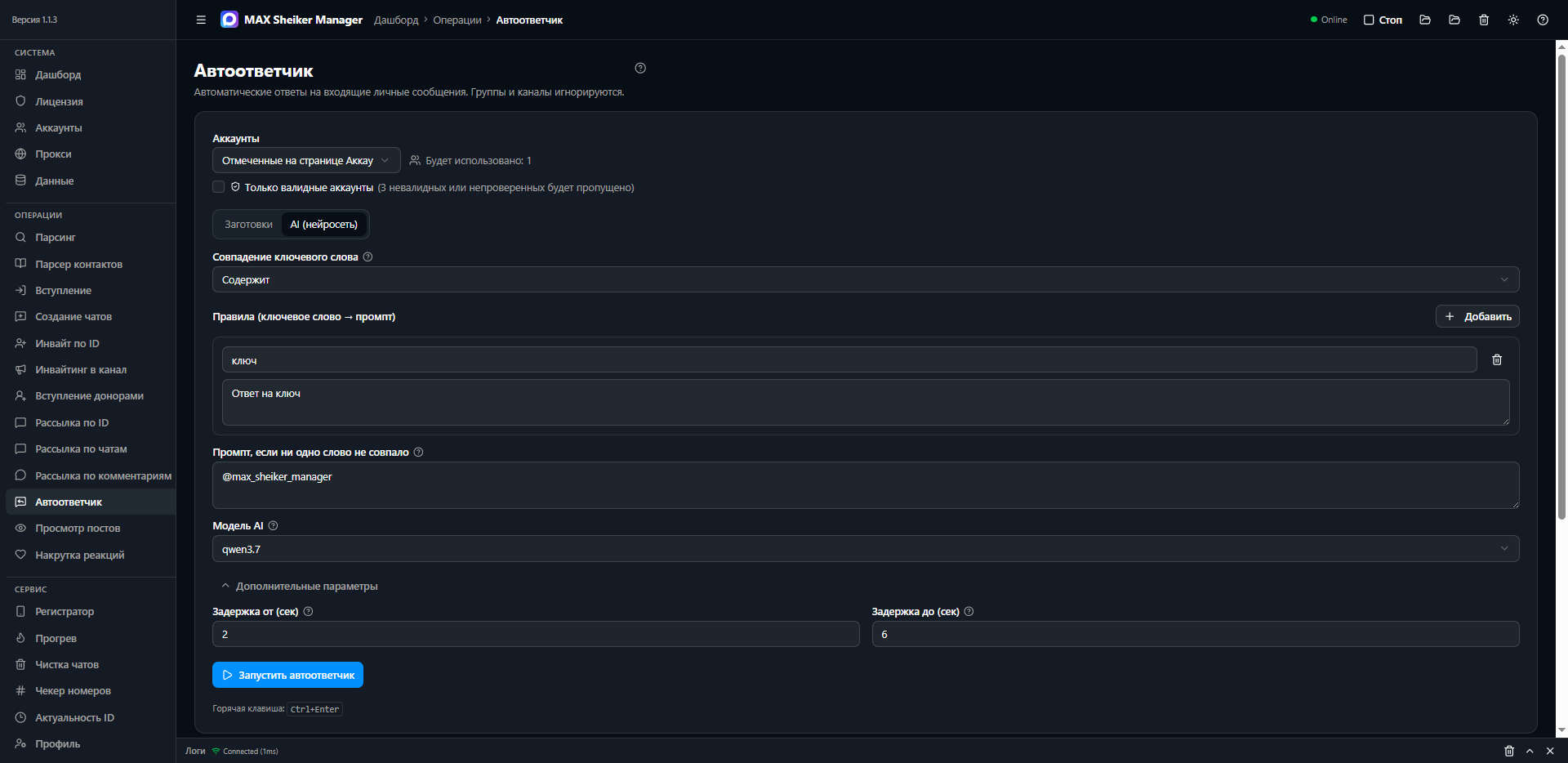Enable Только валидные аккаунты checkbox
Screen dimensions: 1568x763
[x=219, y=187]
